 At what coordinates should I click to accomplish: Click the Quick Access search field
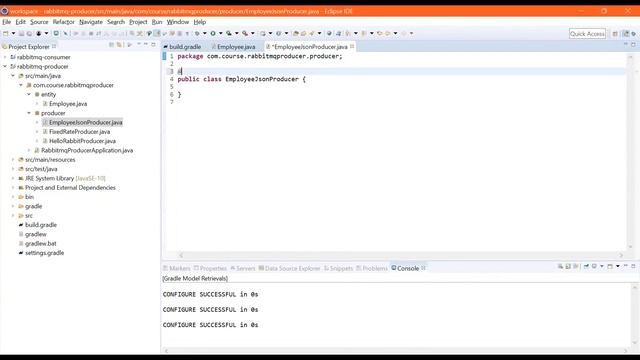[587, 34]
